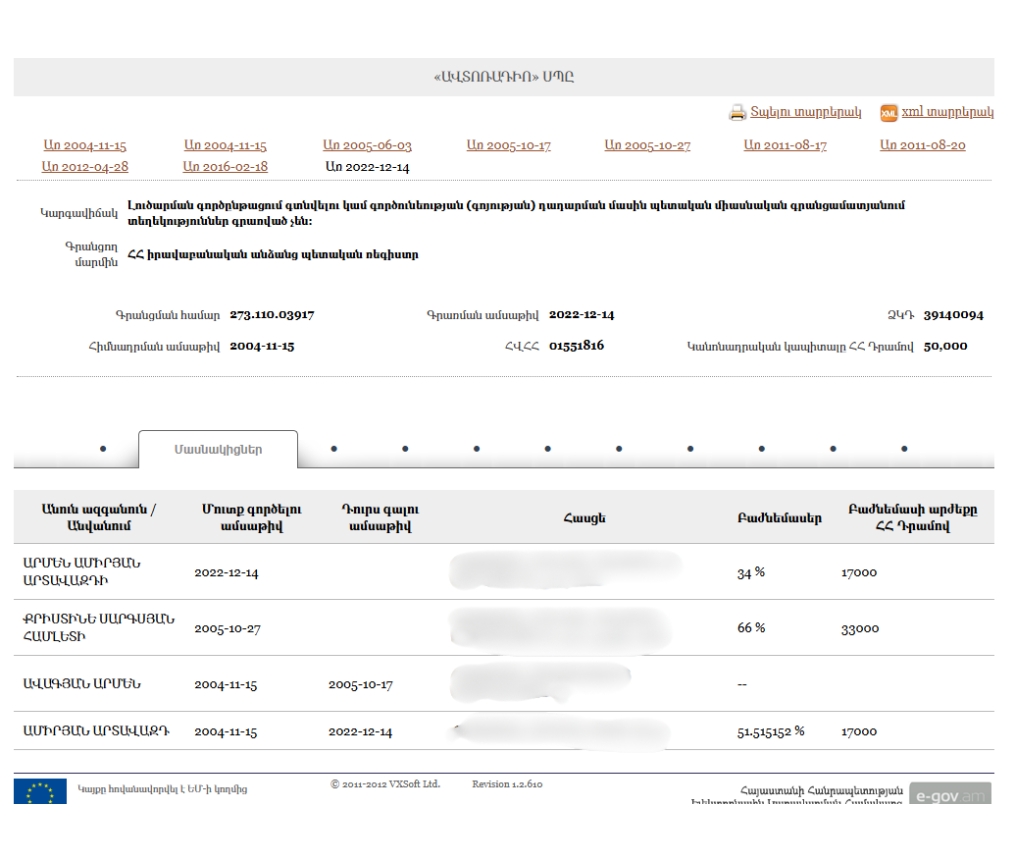Open the last dot tab on the right
This screenshot has width=1015, height=858.
pos(904,449)
